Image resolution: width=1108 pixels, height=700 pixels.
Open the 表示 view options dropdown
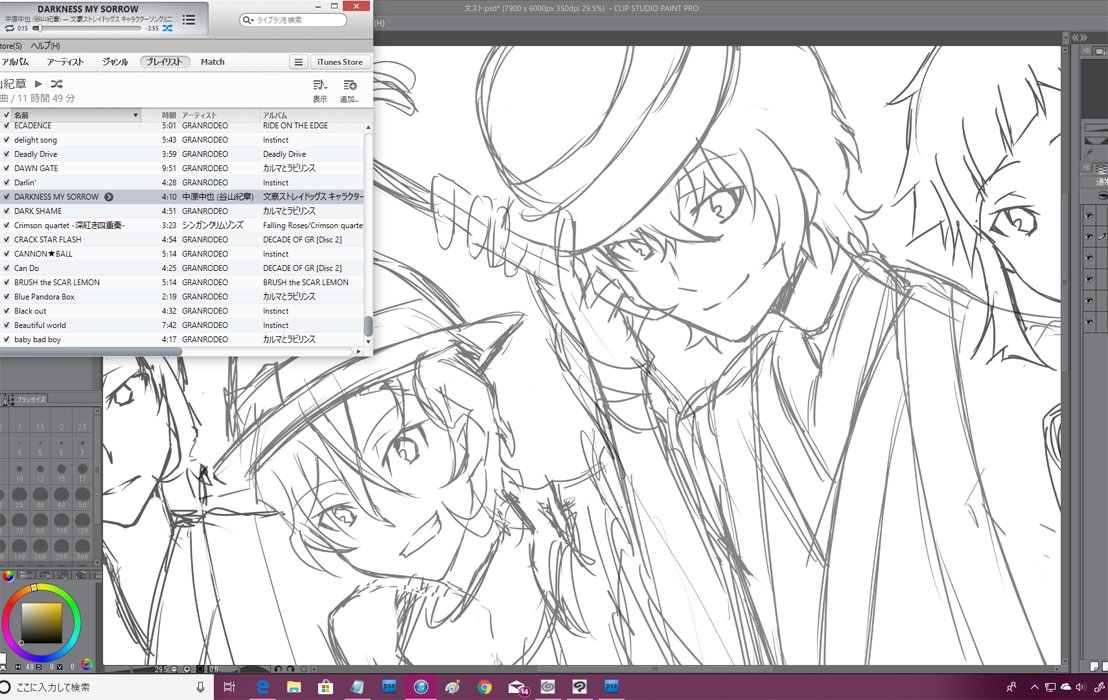(320, 90)
